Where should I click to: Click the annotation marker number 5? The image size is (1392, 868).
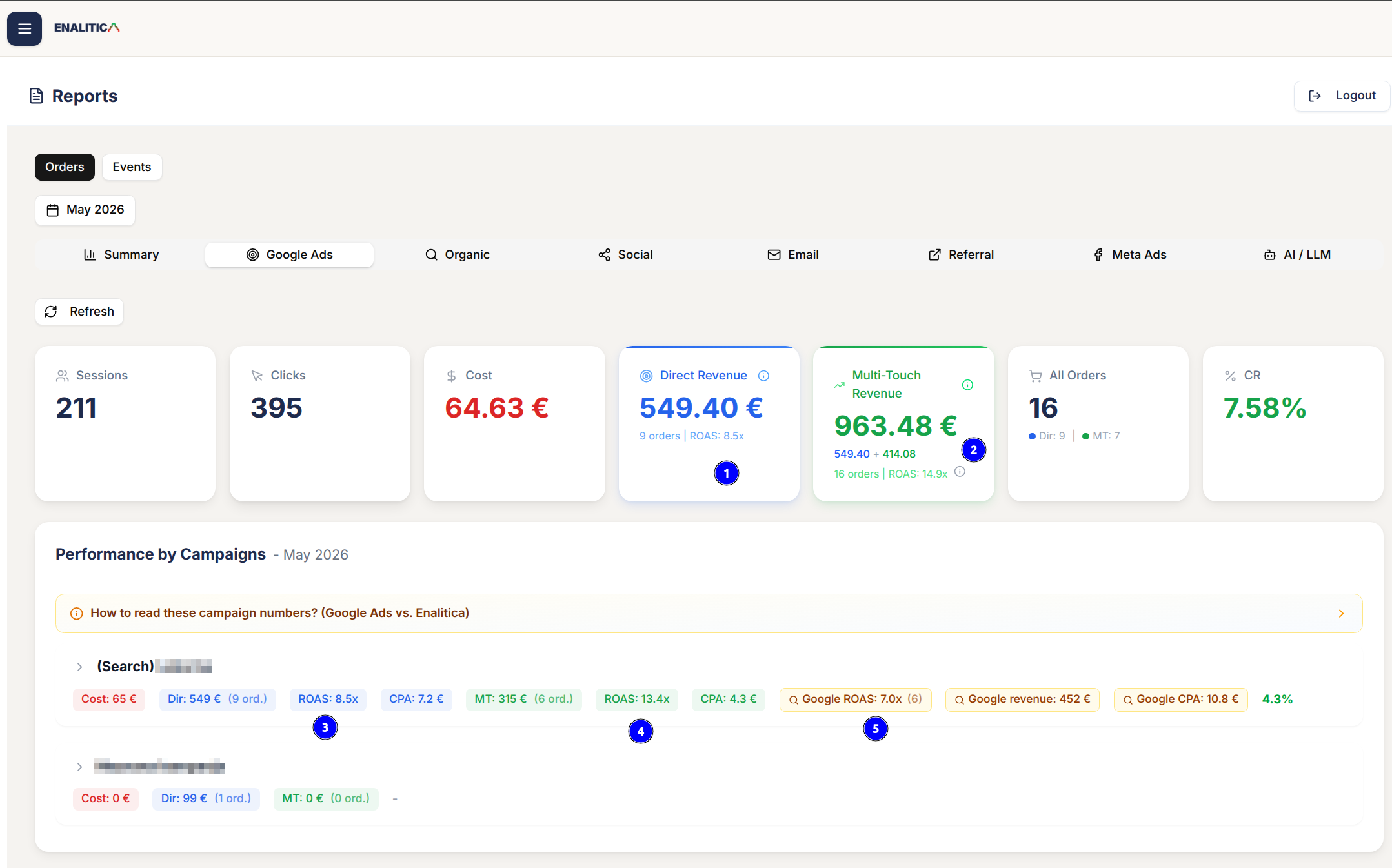pos(876,729)
